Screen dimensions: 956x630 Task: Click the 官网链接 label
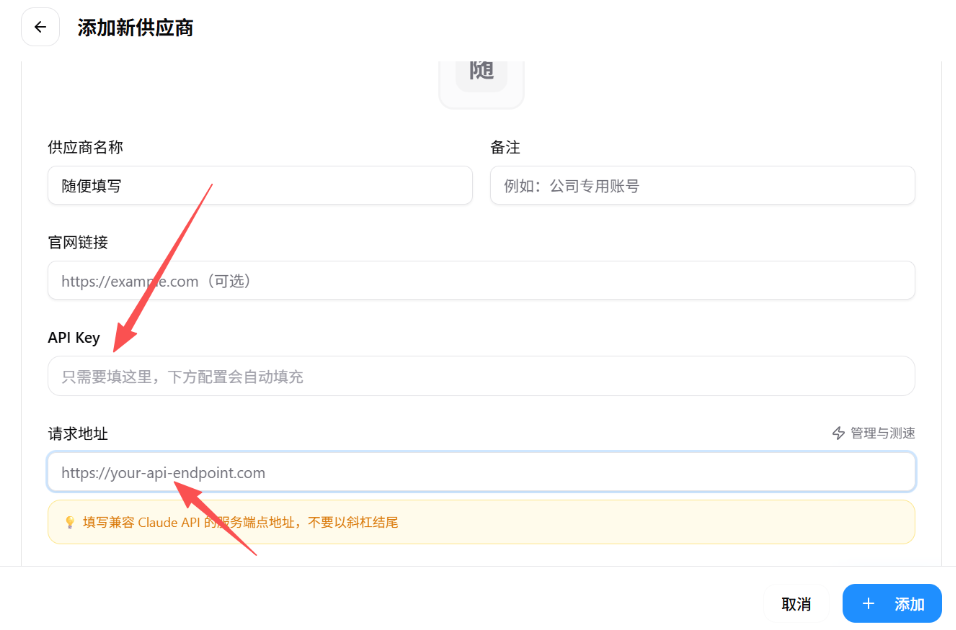point(78,242)
